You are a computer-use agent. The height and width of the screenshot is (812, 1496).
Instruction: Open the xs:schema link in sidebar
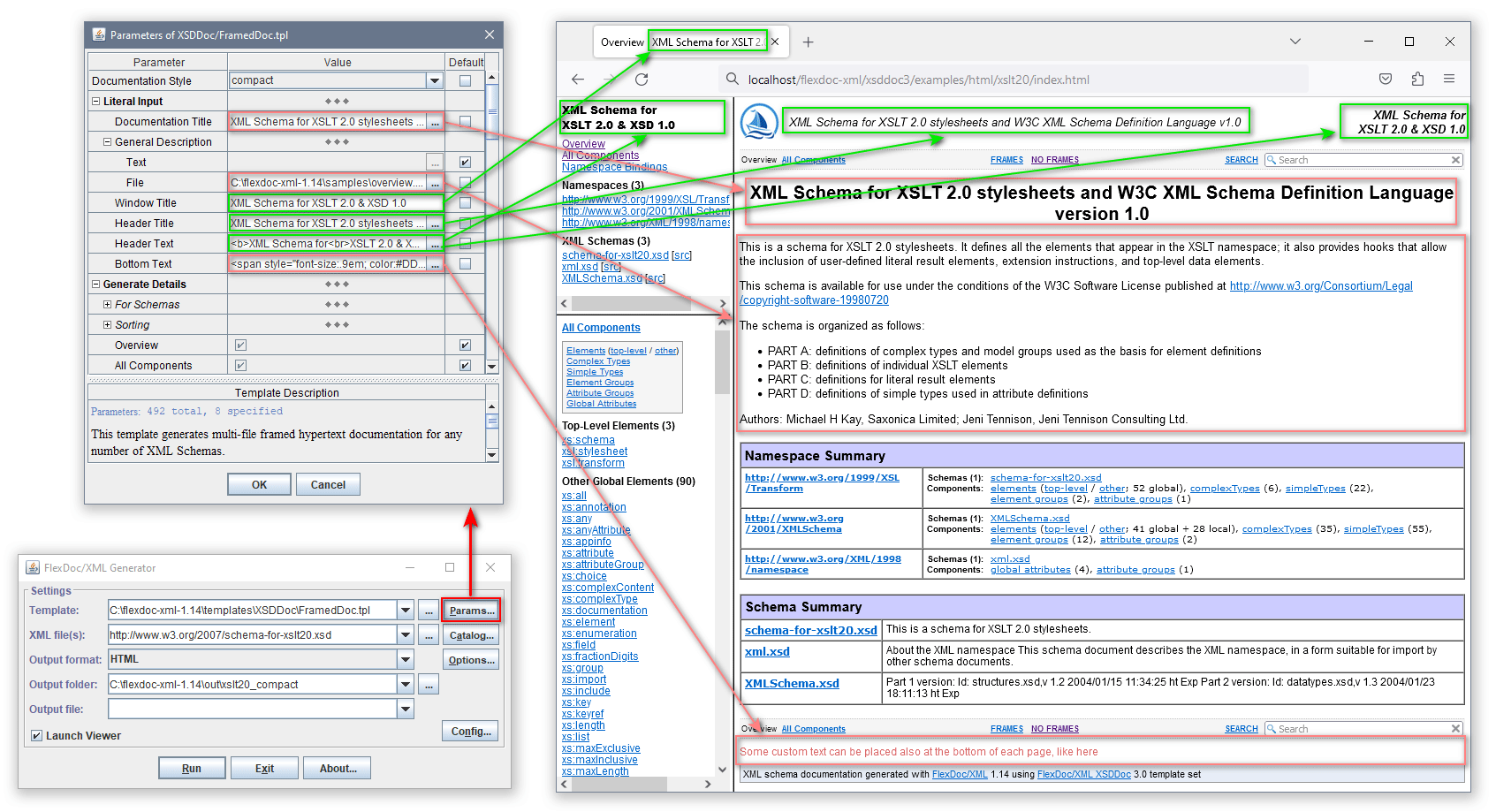(589, 440)
